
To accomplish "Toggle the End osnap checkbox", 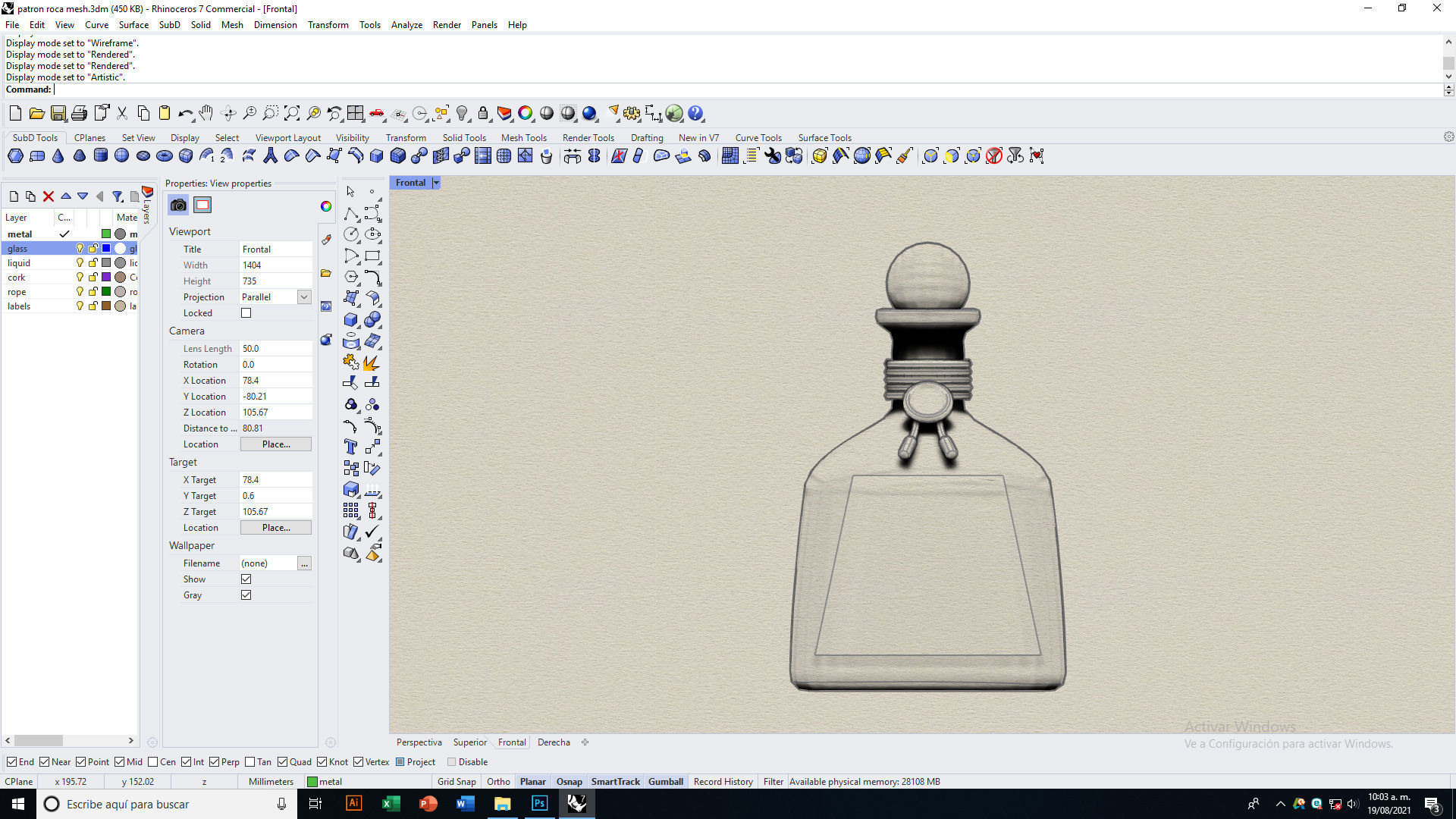I will click(12, 762).
